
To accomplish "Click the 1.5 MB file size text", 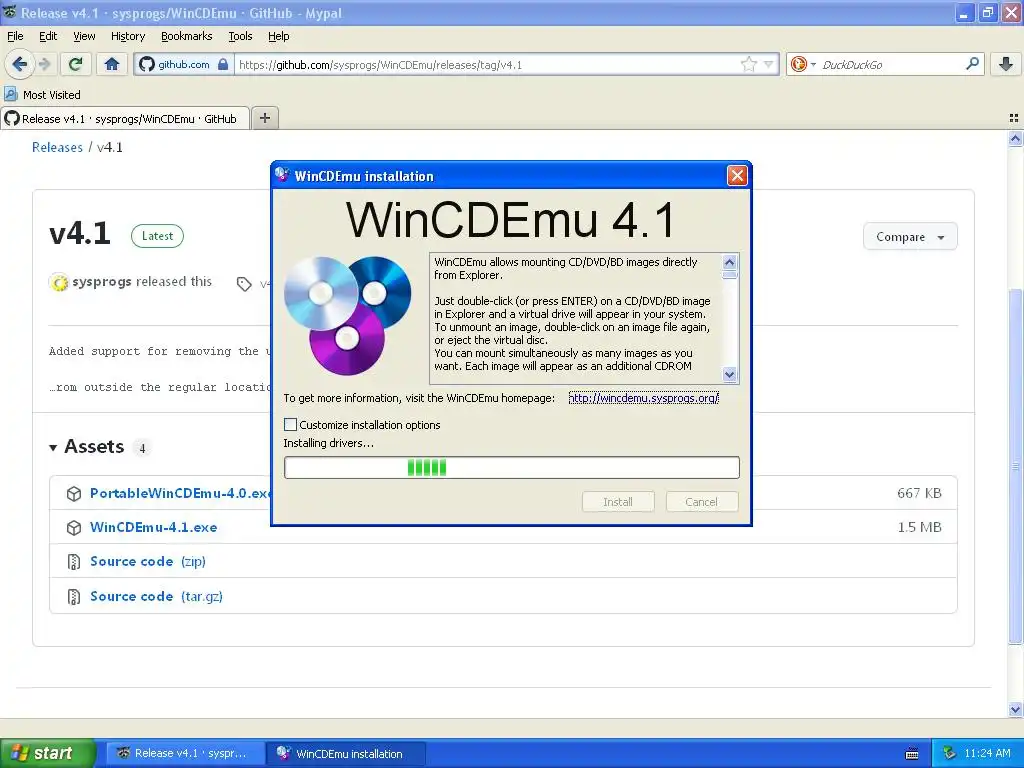I will 919,527.
